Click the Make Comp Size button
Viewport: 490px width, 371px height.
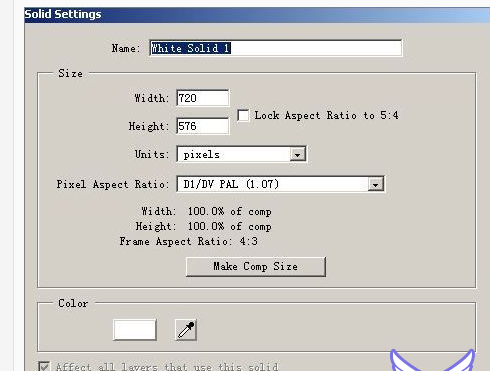tap(256, 266)
